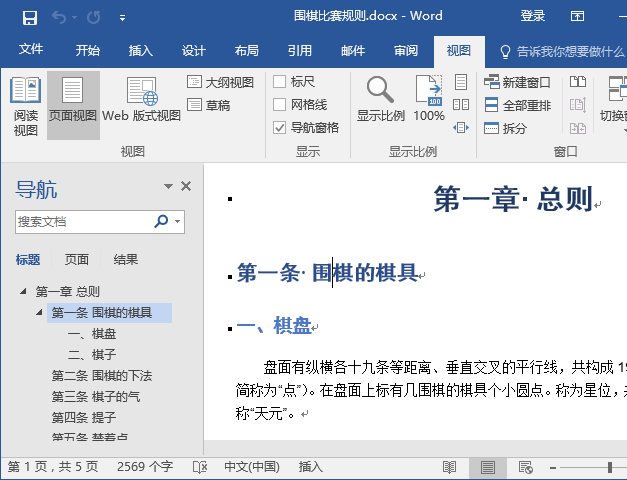Switch to the 审阅 ribbon tab
The width and height of the screenshot is (627, 480).
(x=405, y=50)
